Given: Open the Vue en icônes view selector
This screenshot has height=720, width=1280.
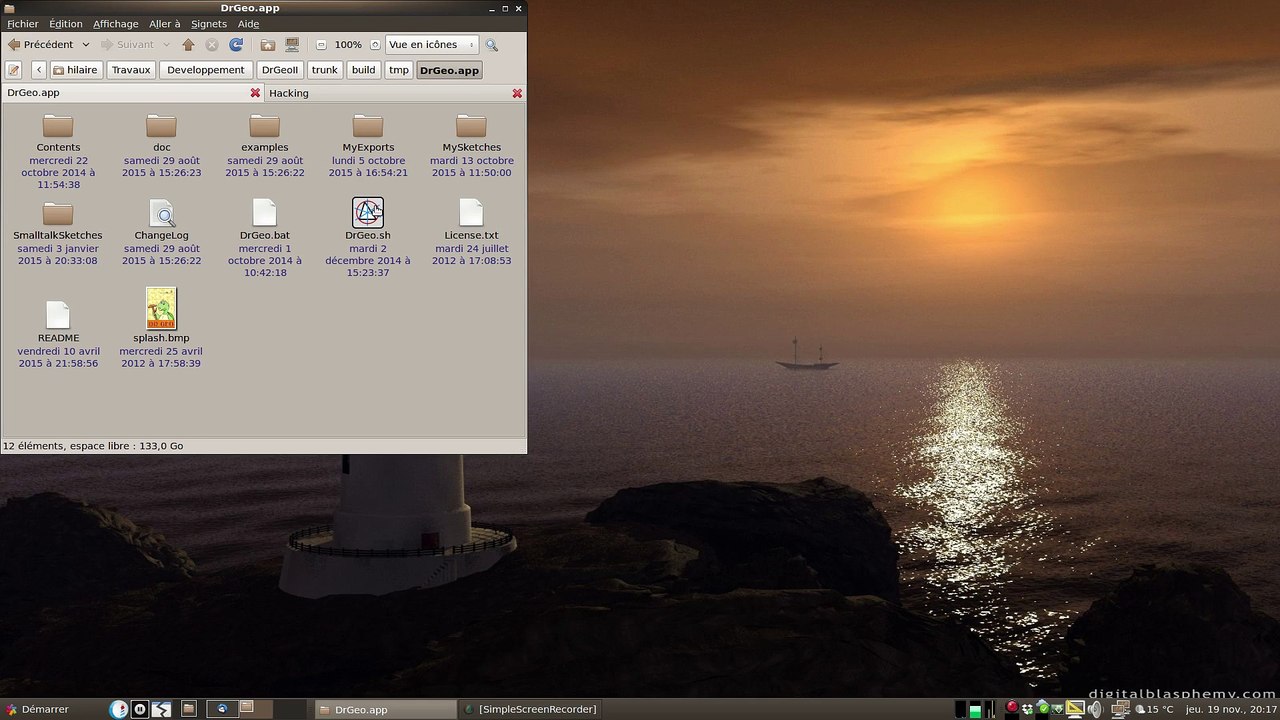Looking at the screenshot, I should 430,45.
